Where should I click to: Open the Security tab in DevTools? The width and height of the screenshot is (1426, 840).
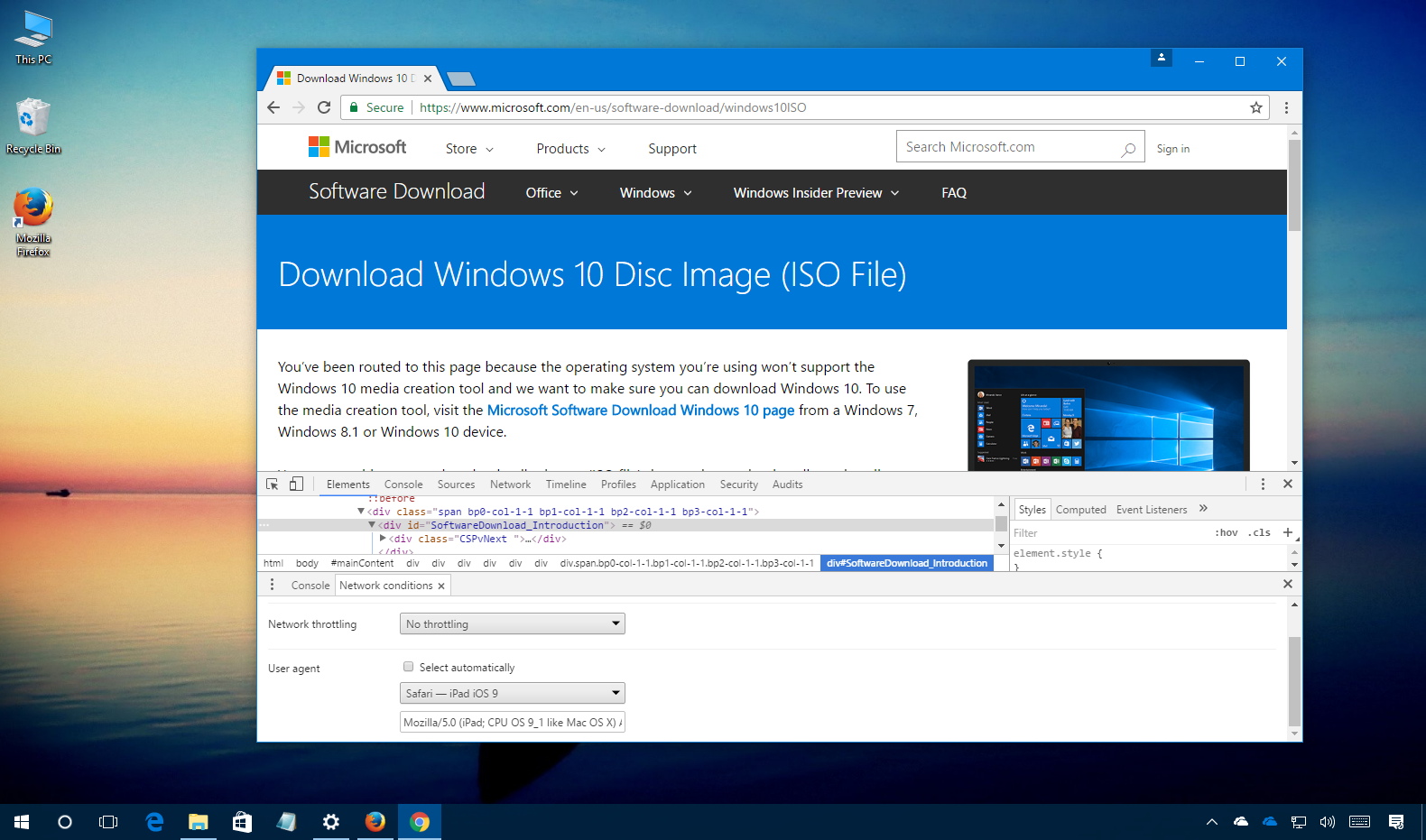739,485
